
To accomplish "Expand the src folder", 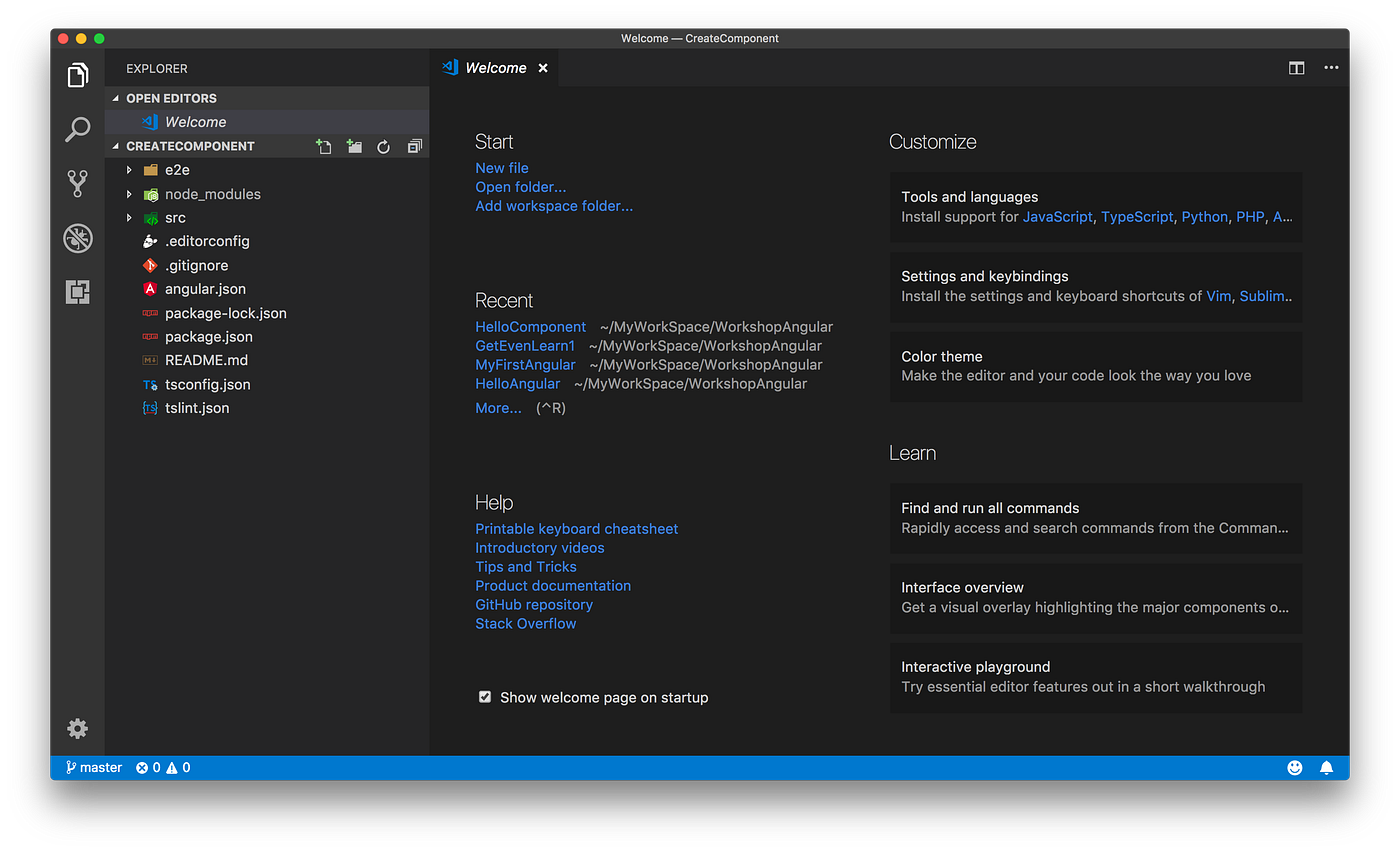I will click(128, 217).
